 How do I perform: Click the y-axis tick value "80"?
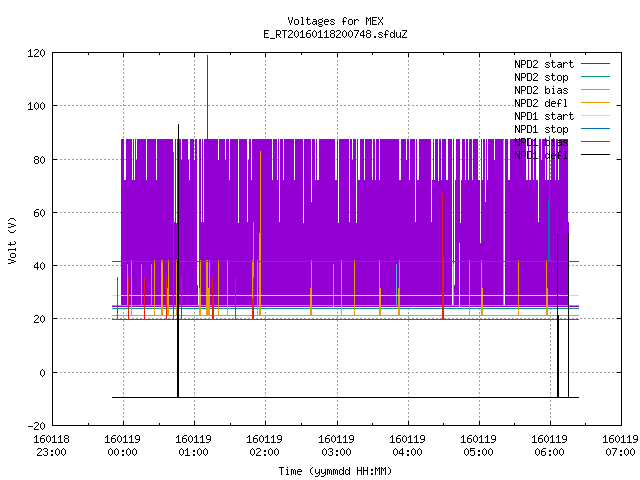point(39,160)
